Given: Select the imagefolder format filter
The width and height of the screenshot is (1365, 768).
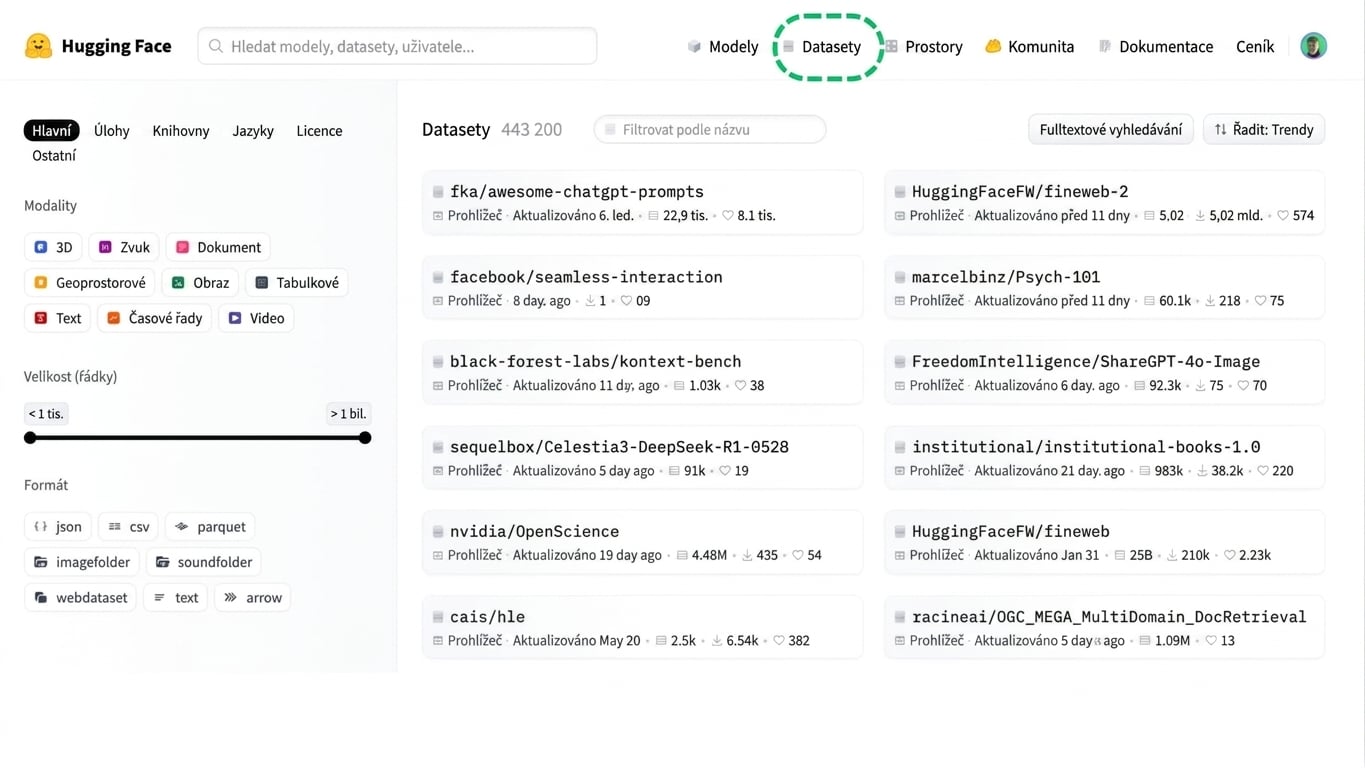Looking at the screenshot, I should point(82,562).
